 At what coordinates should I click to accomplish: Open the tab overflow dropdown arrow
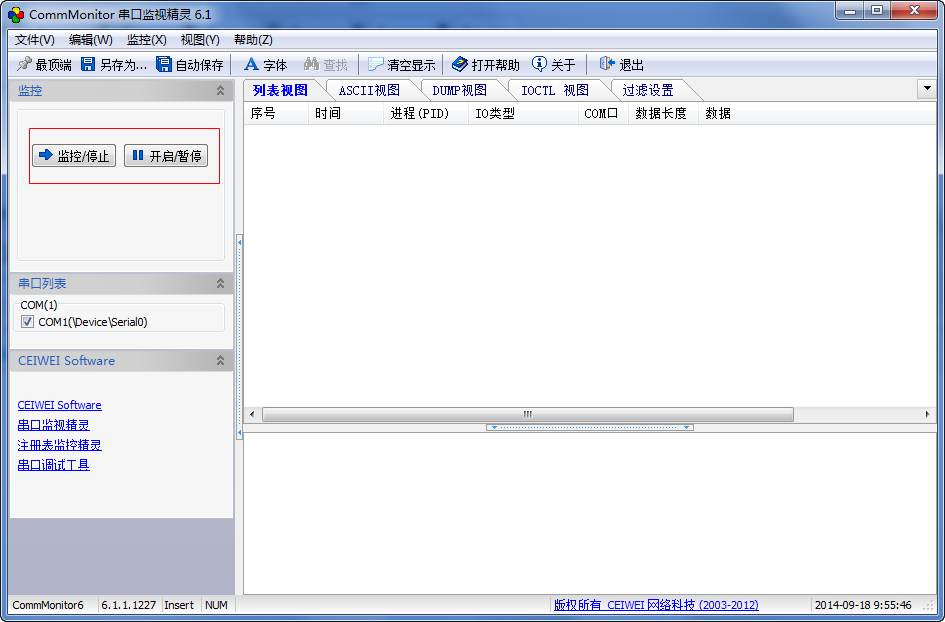click(x=927, y=89)
